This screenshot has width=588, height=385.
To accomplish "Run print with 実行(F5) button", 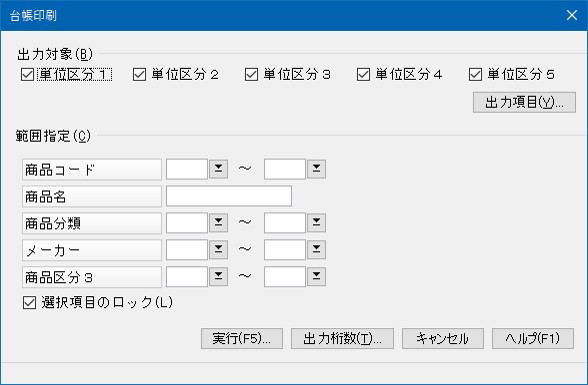I will point(242,339).
